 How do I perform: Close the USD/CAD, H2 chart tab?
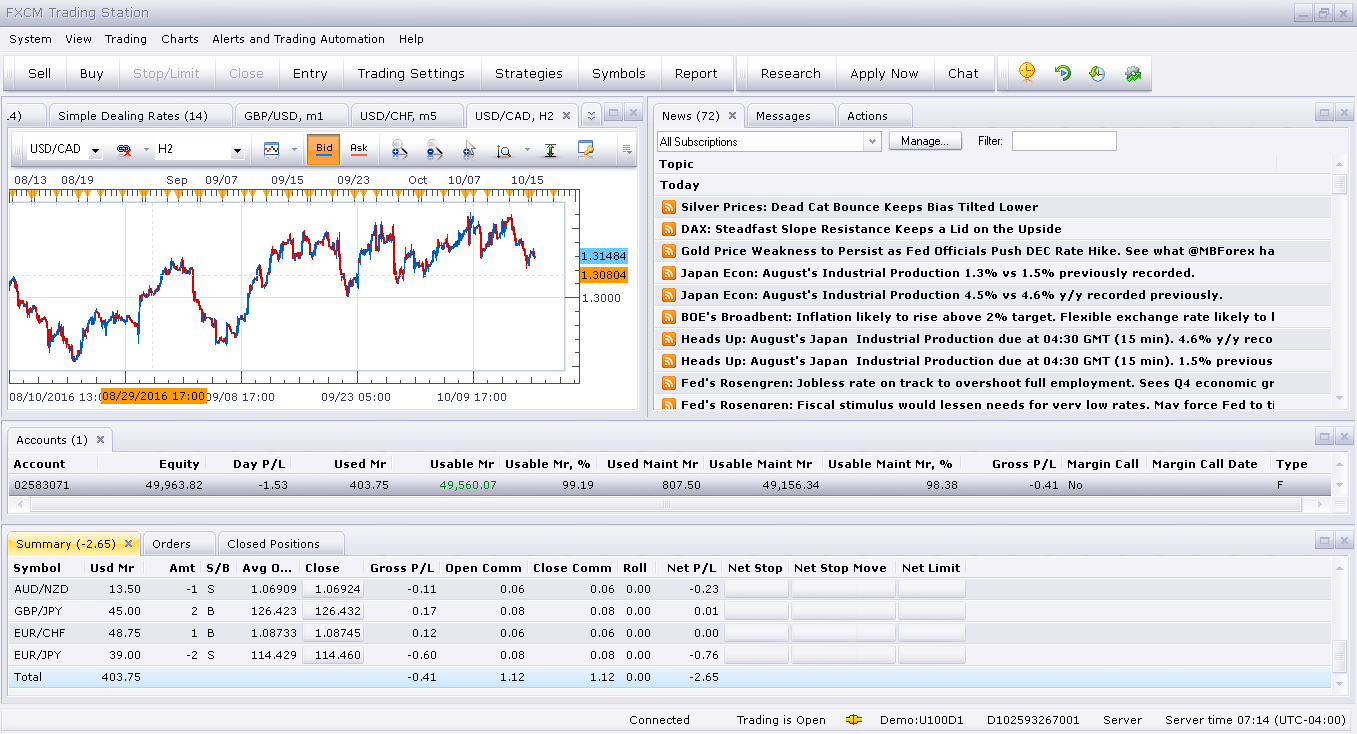[x=568, y=116]
